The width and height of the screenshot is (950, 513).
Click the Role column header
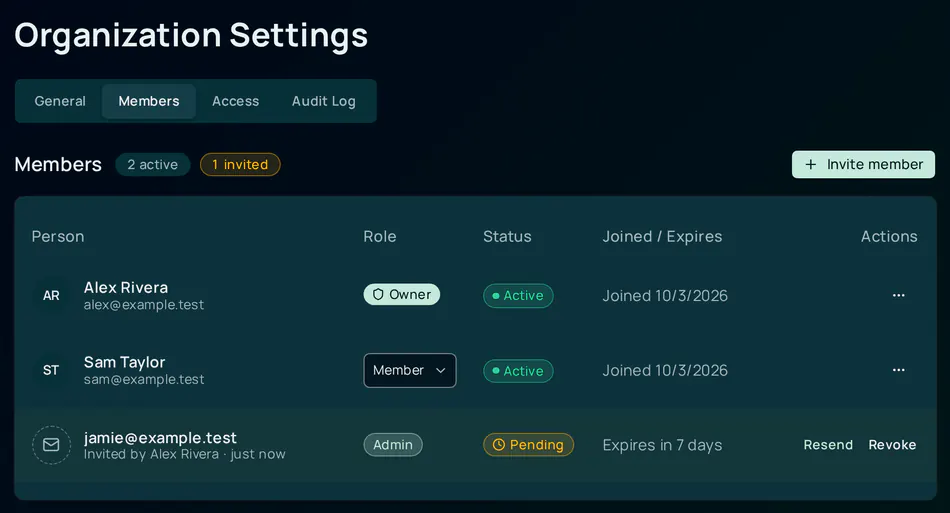click(380, 237)
